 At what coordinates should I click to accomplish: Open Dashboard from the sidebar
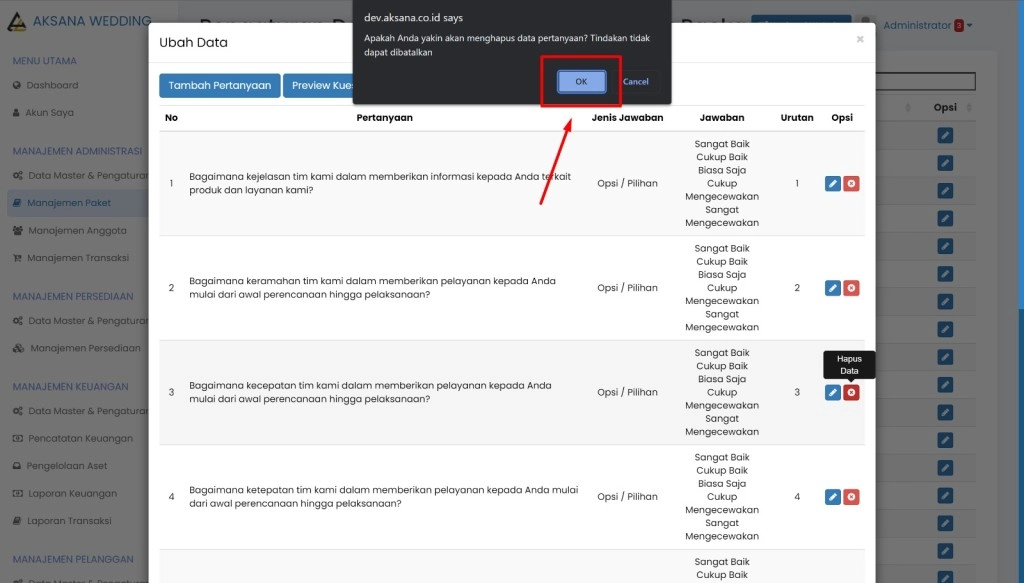tap(52, 85)
